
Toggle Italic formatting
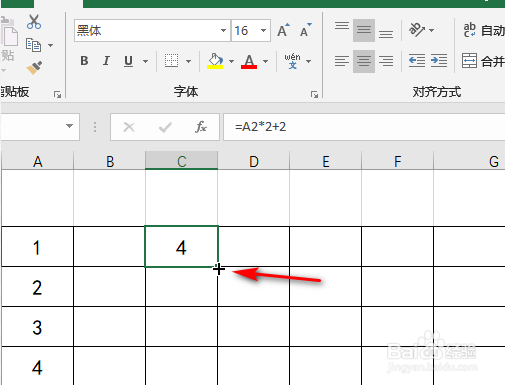106,61
